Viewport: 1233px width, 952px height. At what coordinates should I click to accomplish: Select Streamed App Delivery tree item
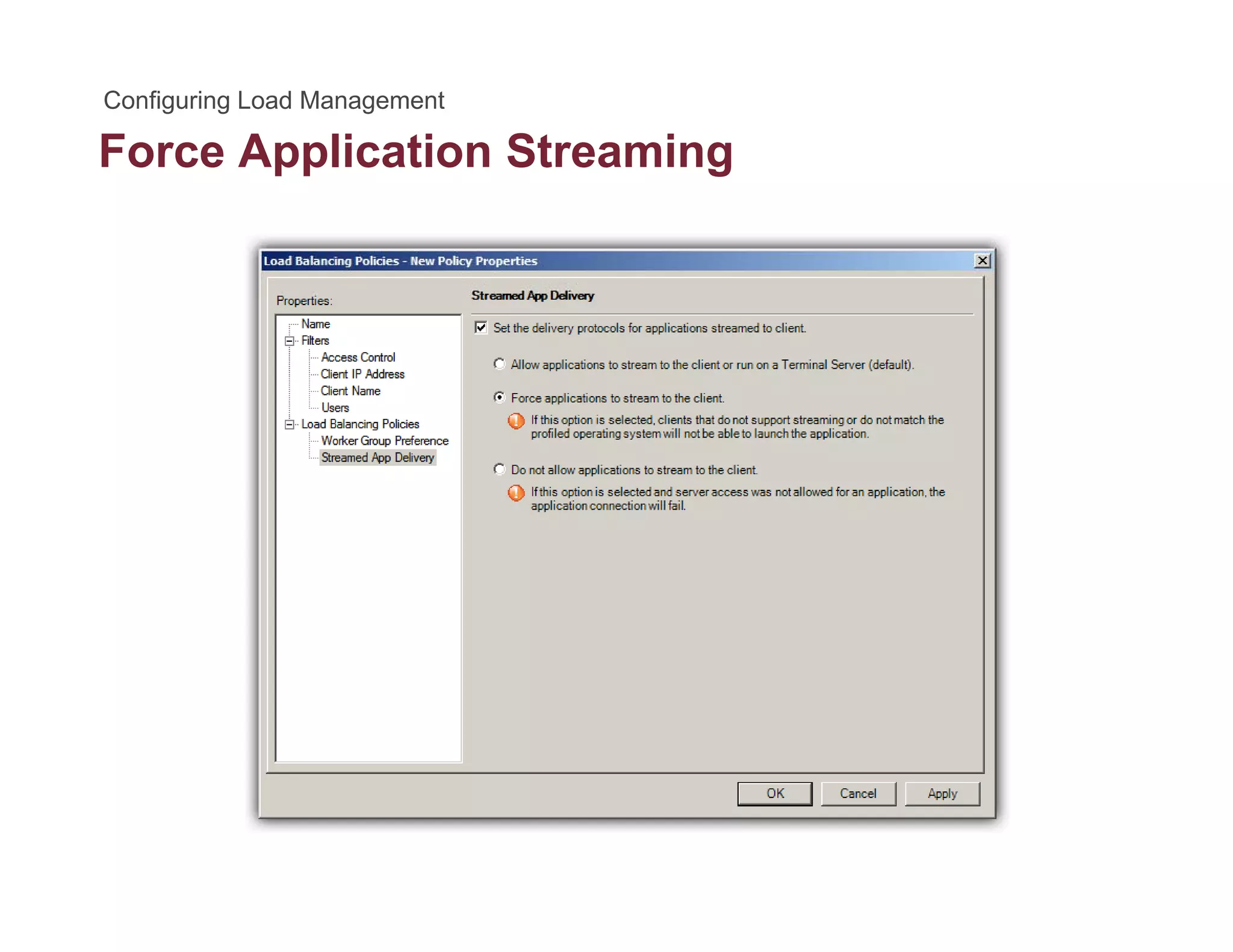[377, 457]
